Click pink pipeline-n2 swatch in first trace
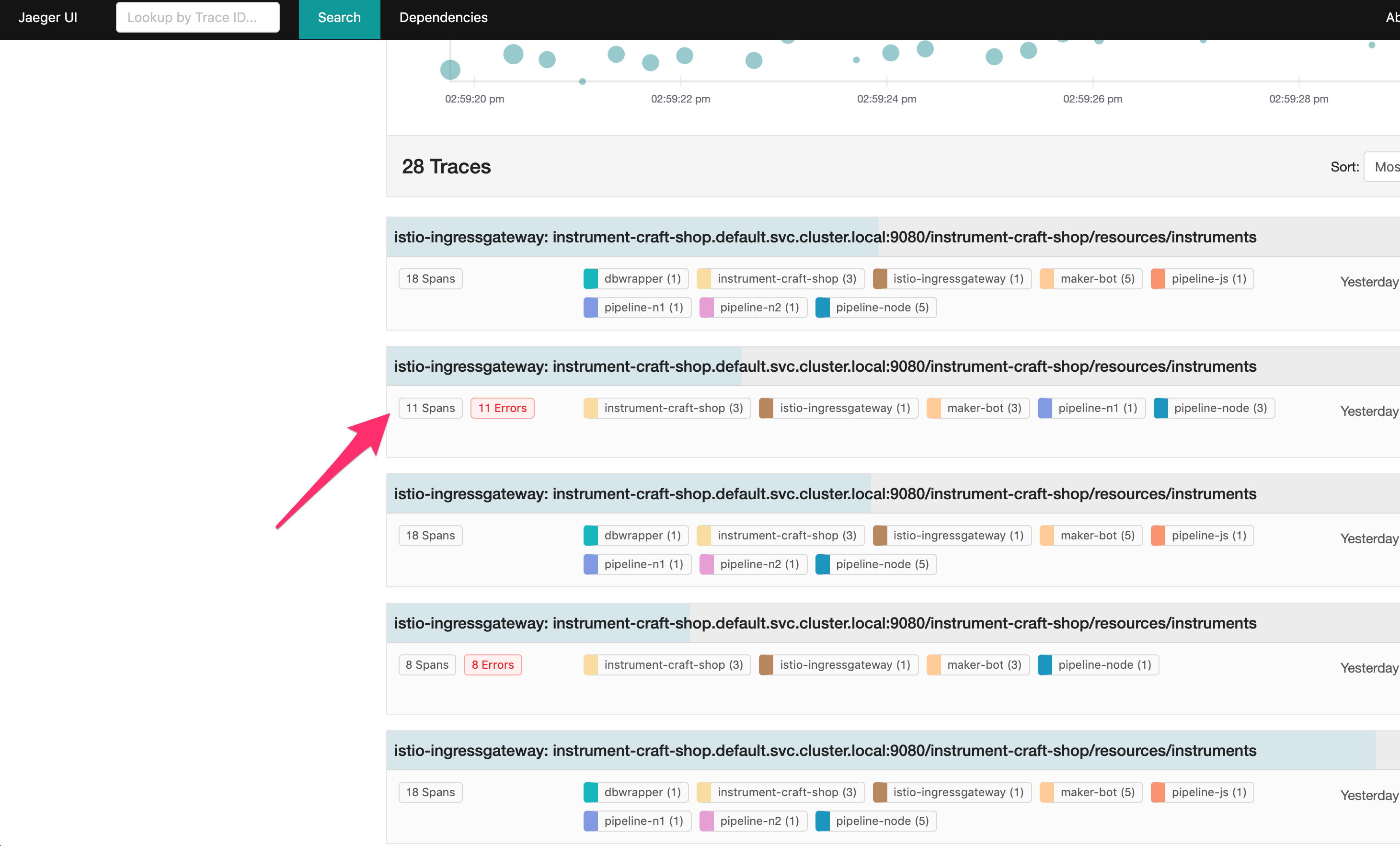 [x=706, y=308]
